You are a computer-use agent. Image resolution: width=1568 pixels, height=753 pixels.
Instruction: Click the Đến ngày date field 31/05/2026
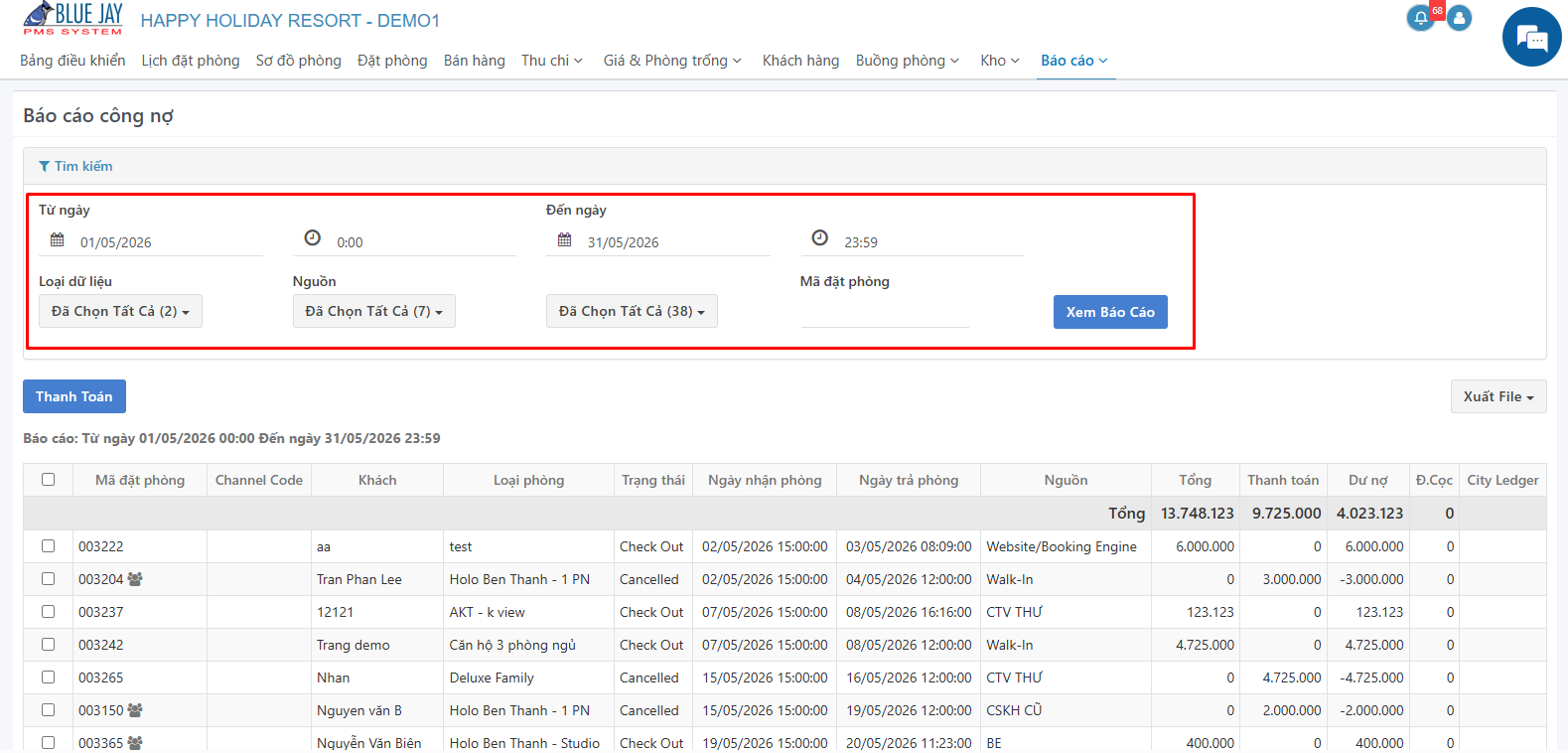point(676,242)
